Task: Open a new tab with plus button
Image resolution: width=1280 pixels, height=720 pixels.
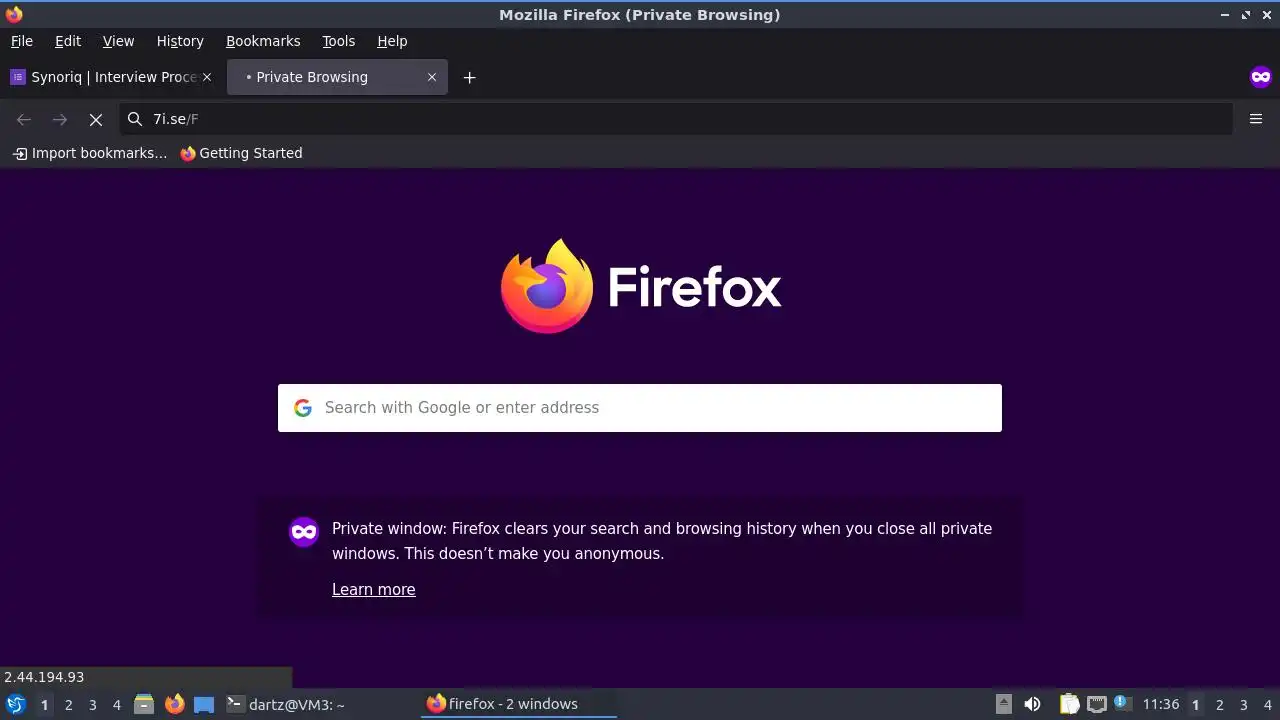Action: [469, 77]
